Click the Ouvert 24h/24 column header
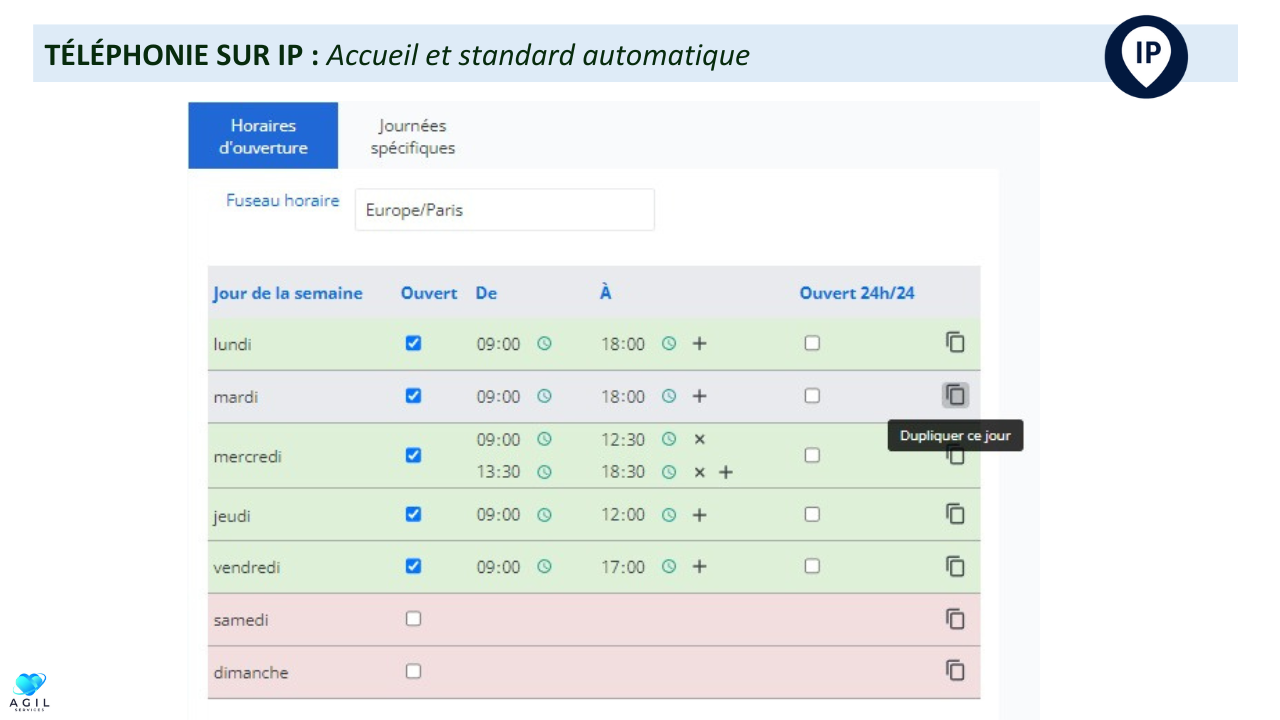Image resolution: width=1280 pixels, height=720 pixels. (x=857, y=293)
